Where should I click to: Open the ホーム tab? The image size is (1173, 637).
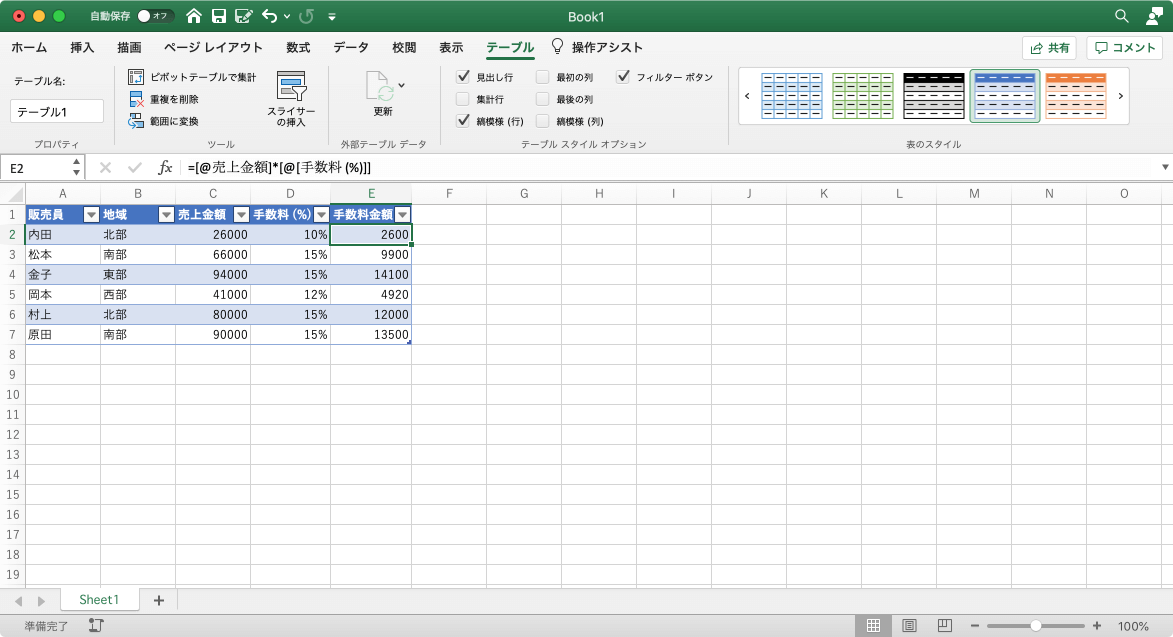point(29,47)
